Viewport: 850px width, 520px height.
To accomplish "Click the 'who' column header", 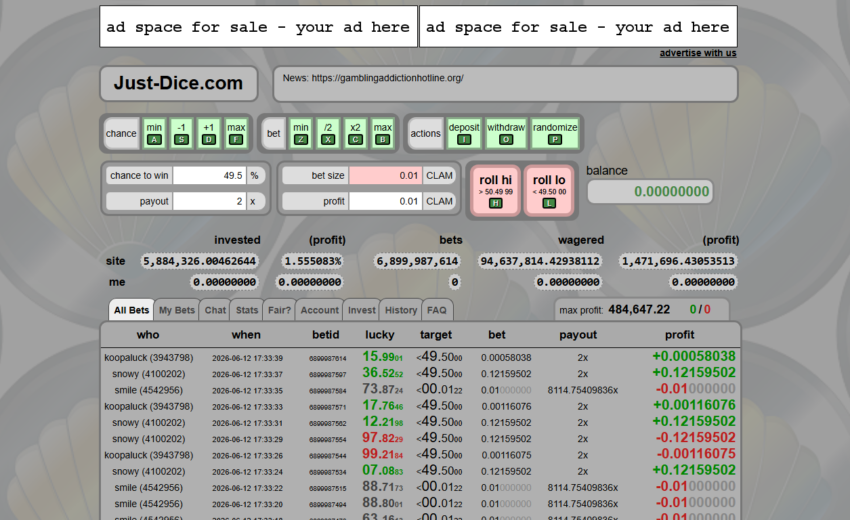I will coord(148,335).
